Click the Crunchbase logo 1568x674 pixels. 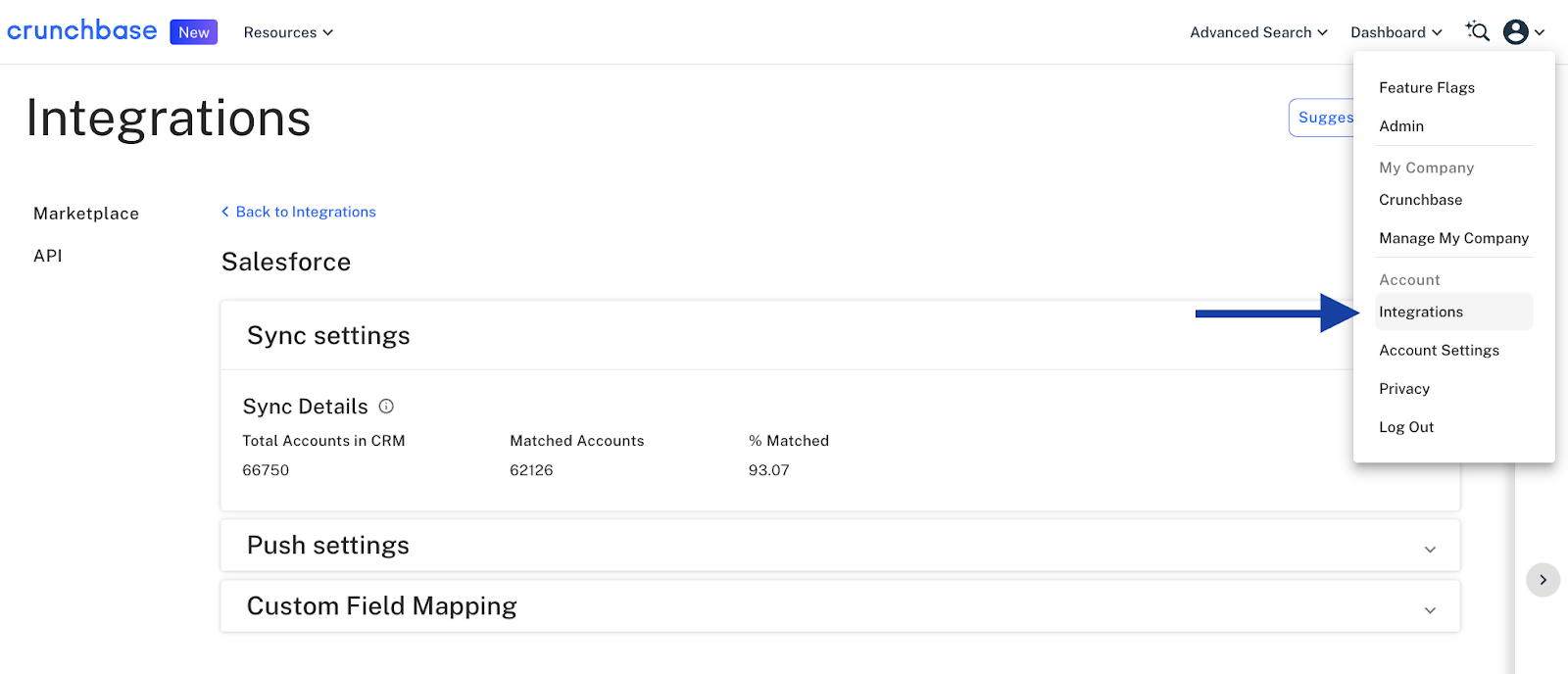81,31
